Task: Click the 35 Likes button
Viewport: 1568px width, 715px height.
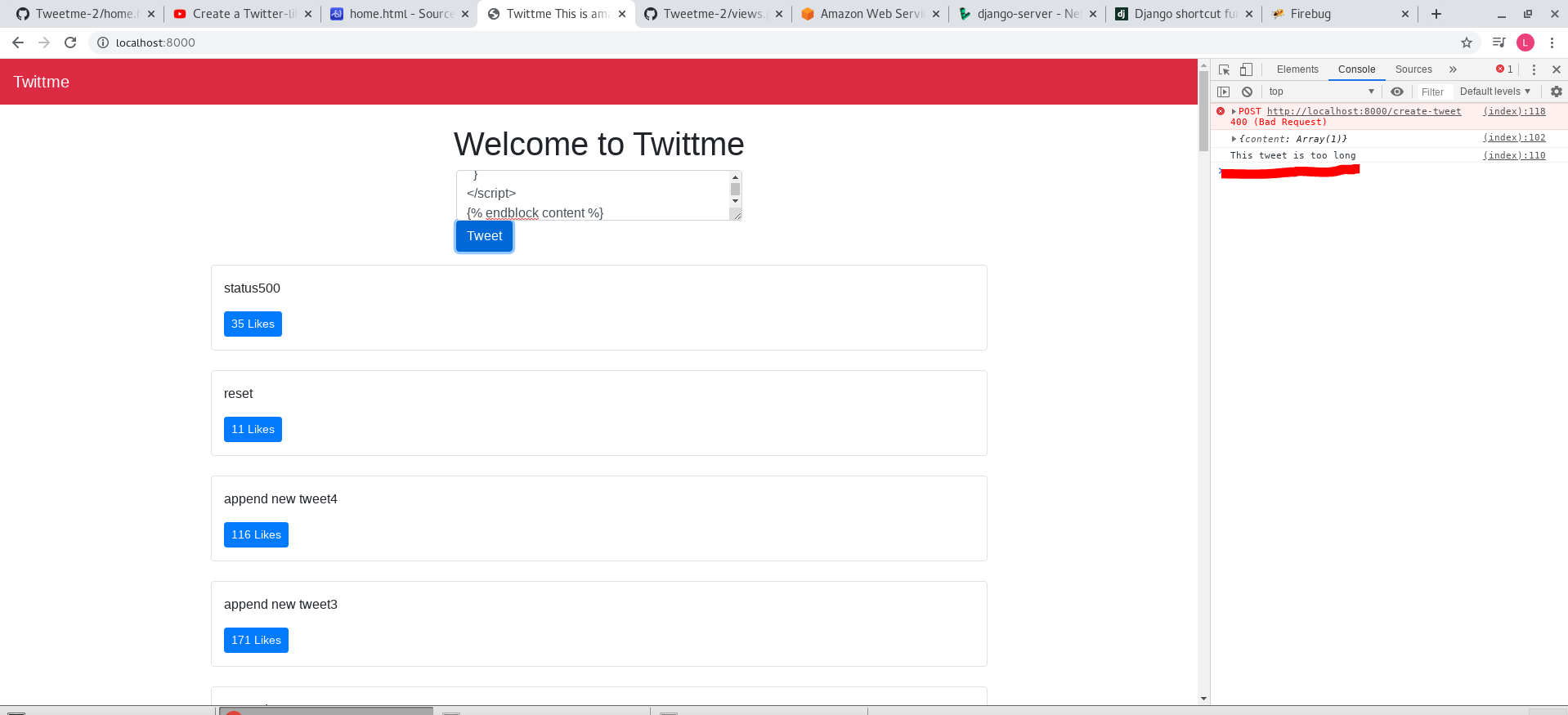Action: pyautogui.click(x=253, y=324)
